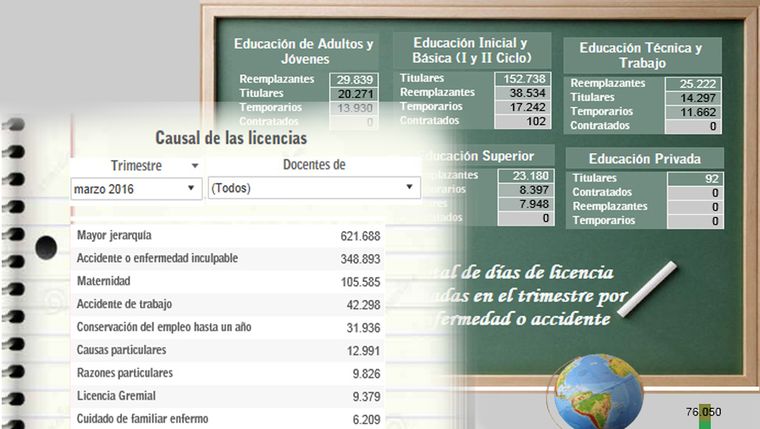
Task: Click Reemplazantes value 25.222 in Educación Técnica
Action: 692,84
